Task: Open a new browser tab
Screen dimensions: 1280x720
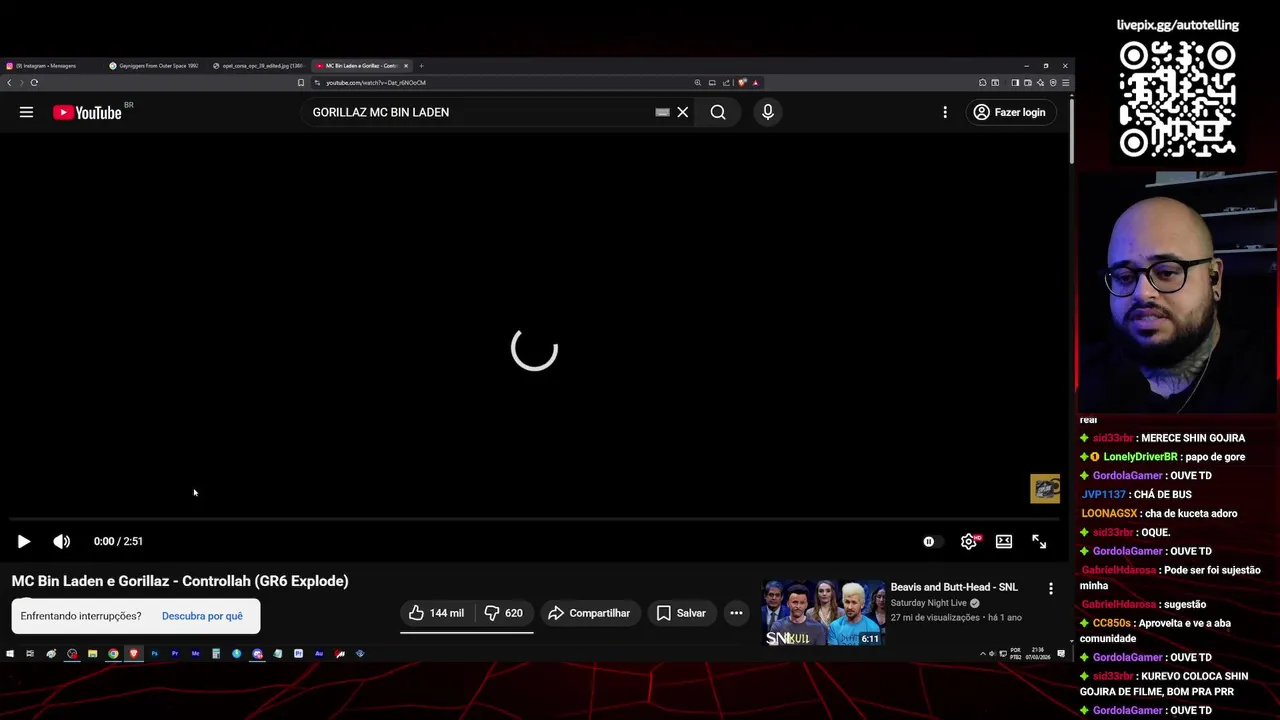Action: tap(421, 66)
